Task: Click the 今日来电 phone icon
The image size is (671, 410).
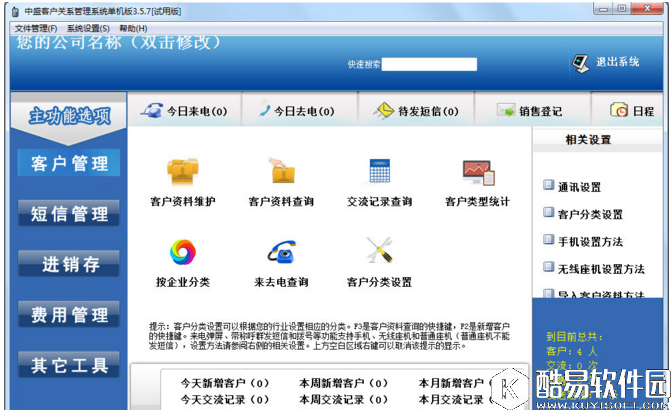Action: click(151, 110)
